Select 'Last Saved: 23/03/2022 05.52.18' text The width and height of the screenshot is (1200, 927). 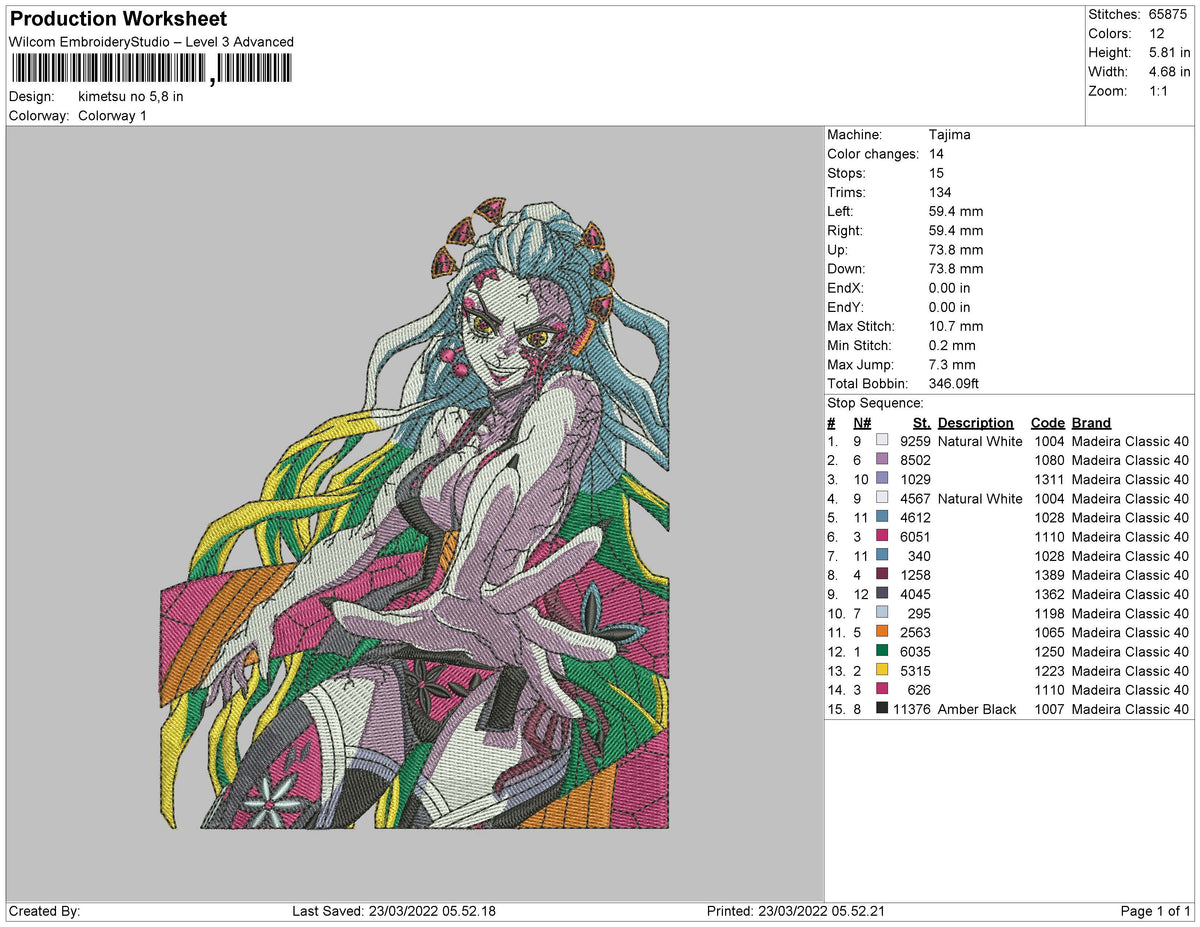pos(394,911)
